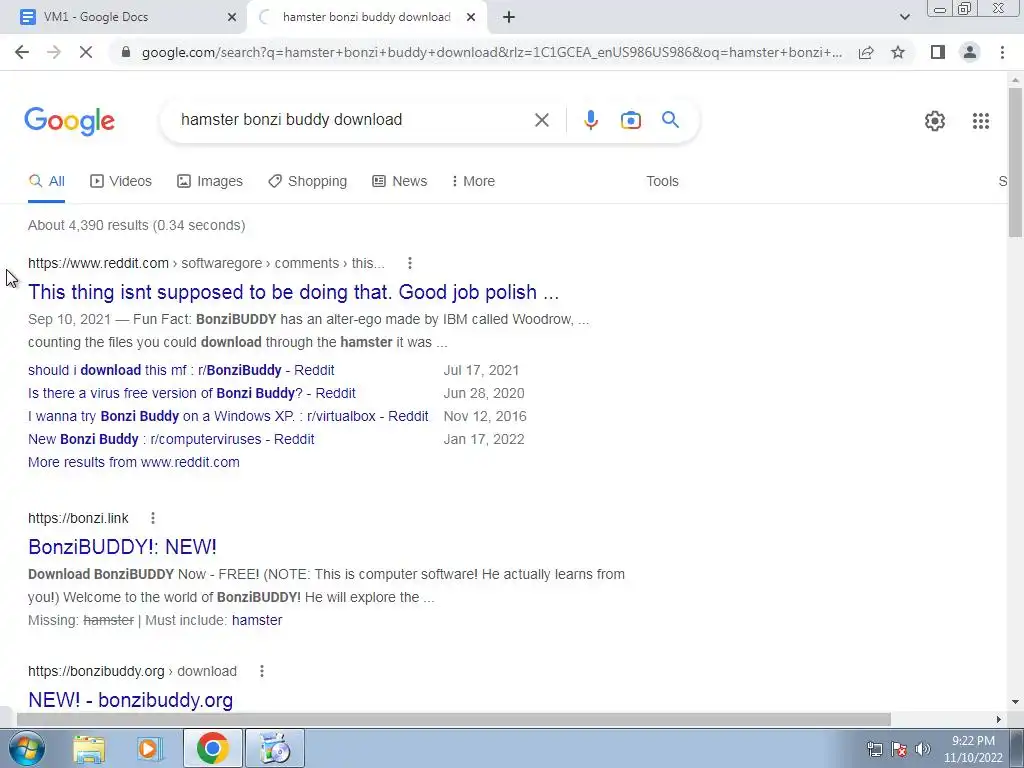Click the 'Jul 17, 2021' date
The width and height of the screenshot is (1024, 768).
(x=481, y=370)
